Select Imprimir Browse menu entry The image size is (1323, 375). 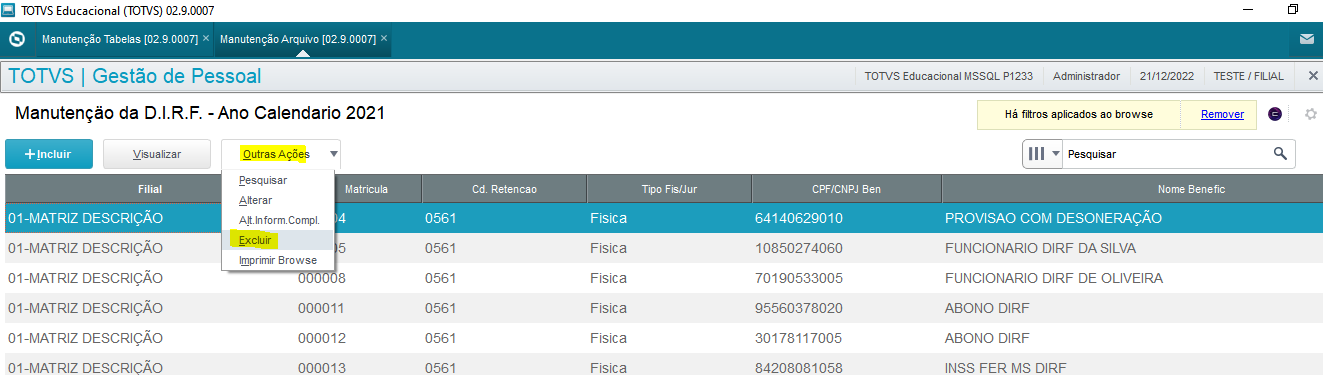[x=278, y=260]
